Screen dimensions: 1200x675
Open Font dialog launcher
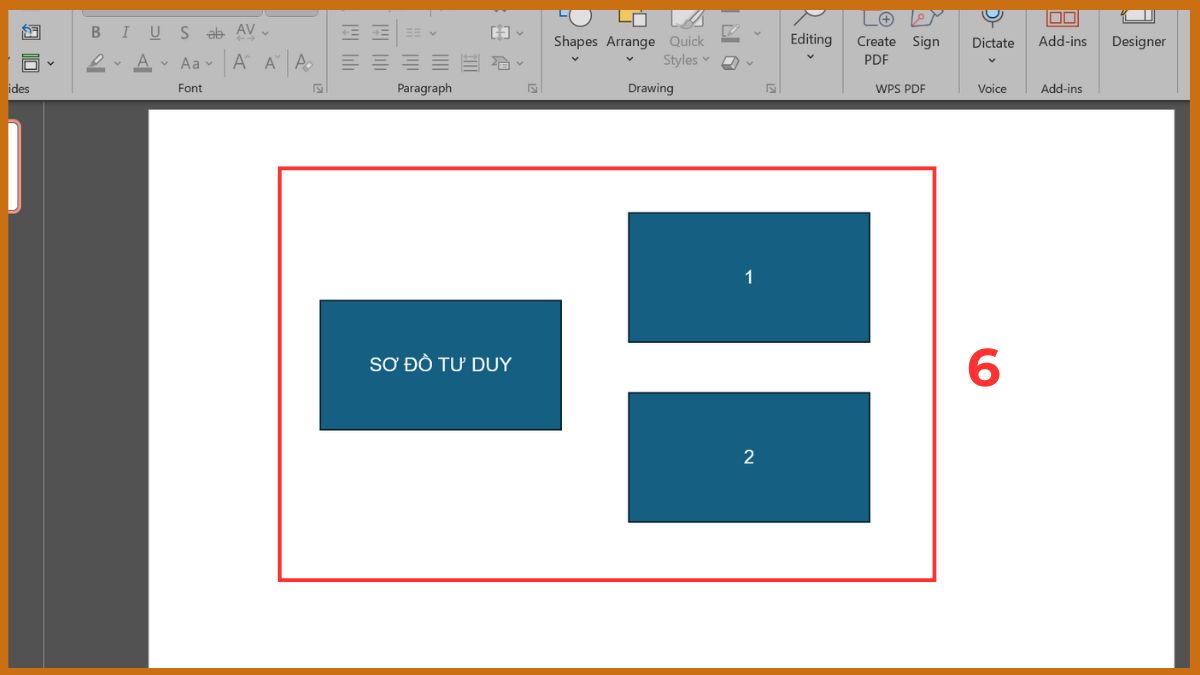318,89
